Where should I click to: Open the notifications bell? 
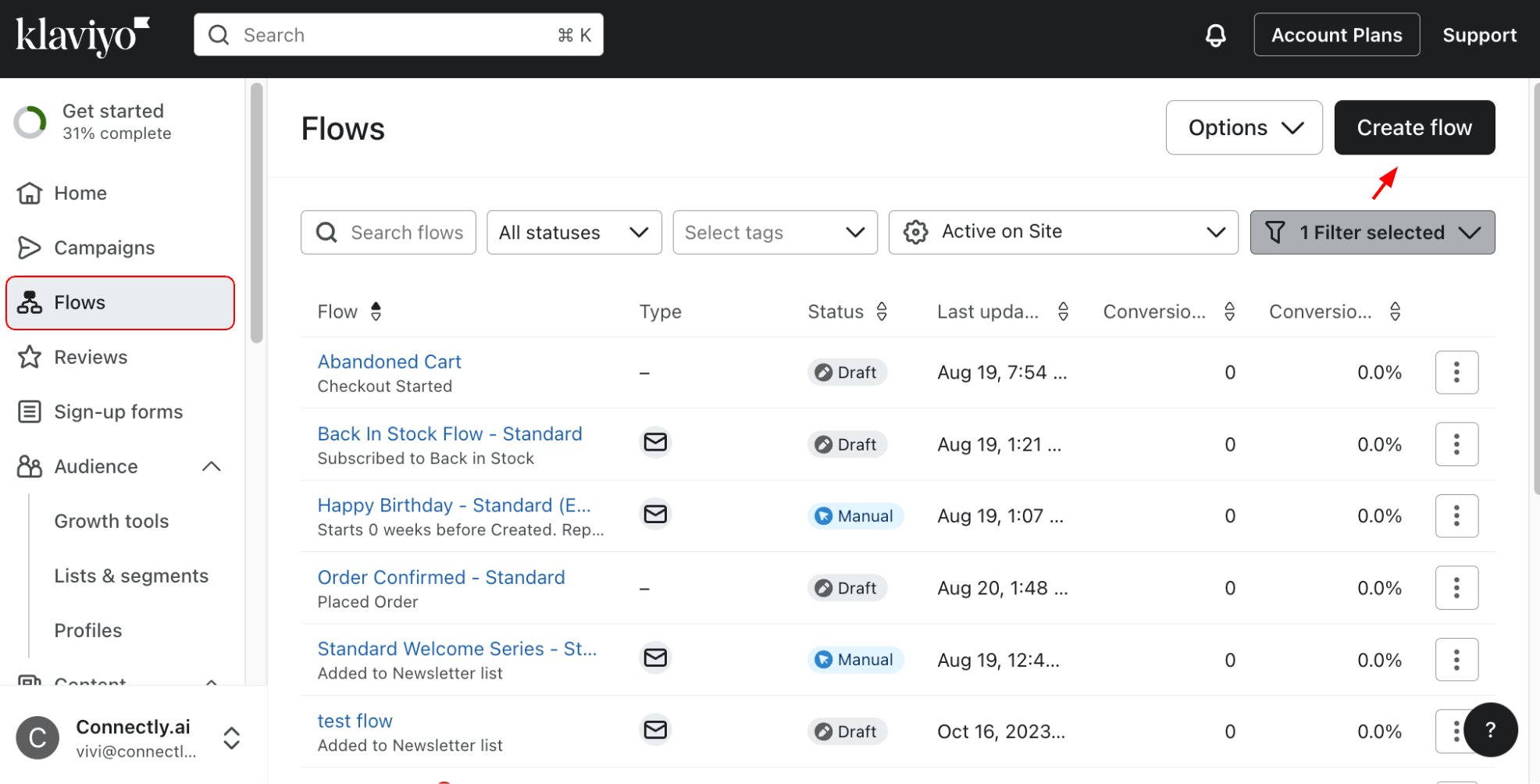tap(1215, 35)
